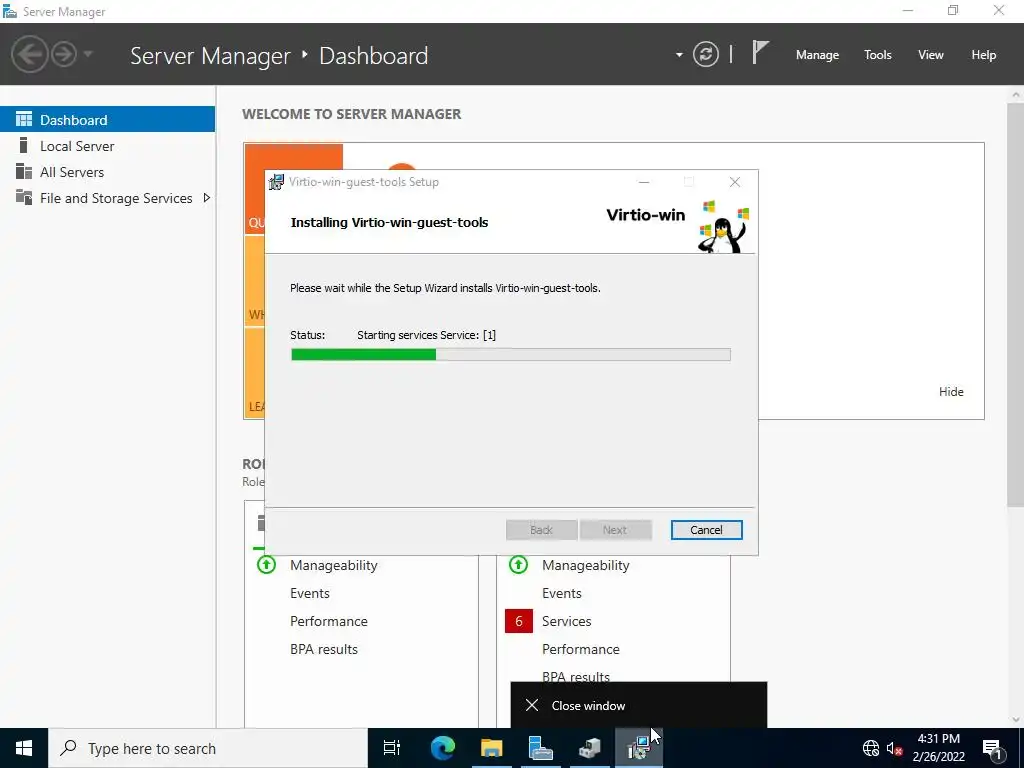Open the Tools menu

coord(877,55)
